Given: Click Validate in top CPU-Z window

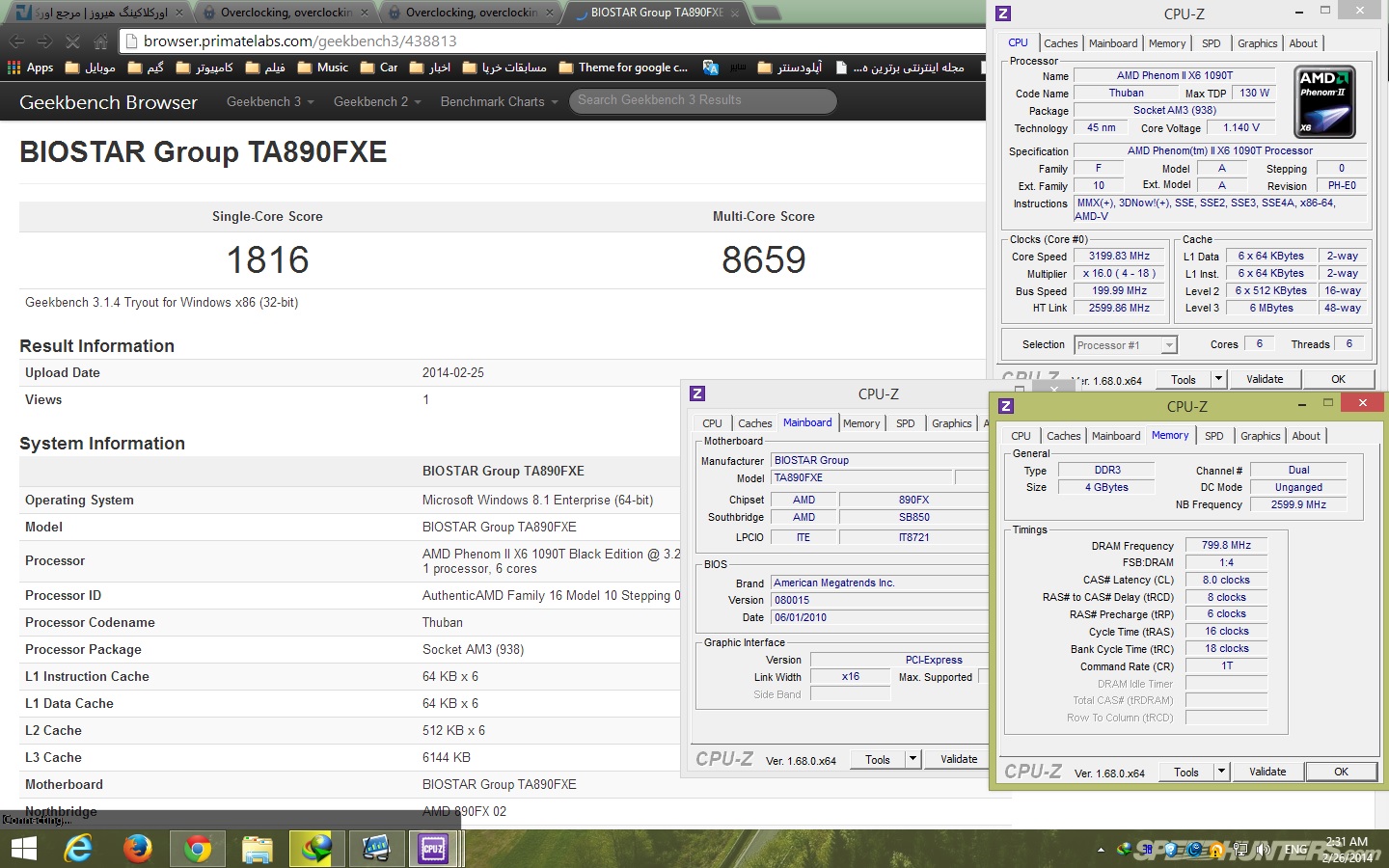Looking at the screenshot, I should pyautogui.click(x=1265, y=379).
